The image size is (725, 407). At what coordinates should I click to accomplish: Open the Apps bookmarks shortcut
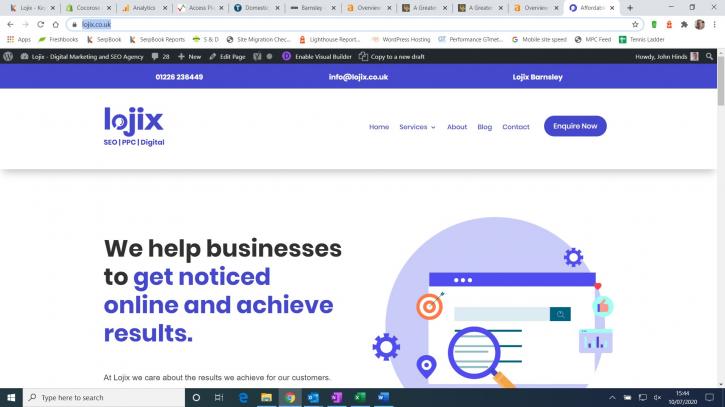[x=18, y=40]
